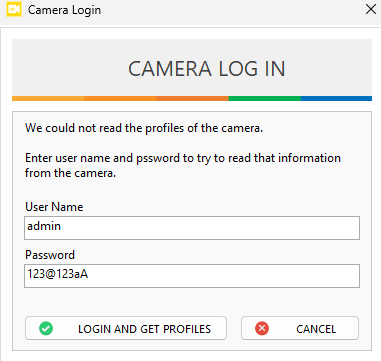Click the dark orange segment next to green
Image resolution: width=381 pixels, height=361 pixels.
[x=192, y=98]
